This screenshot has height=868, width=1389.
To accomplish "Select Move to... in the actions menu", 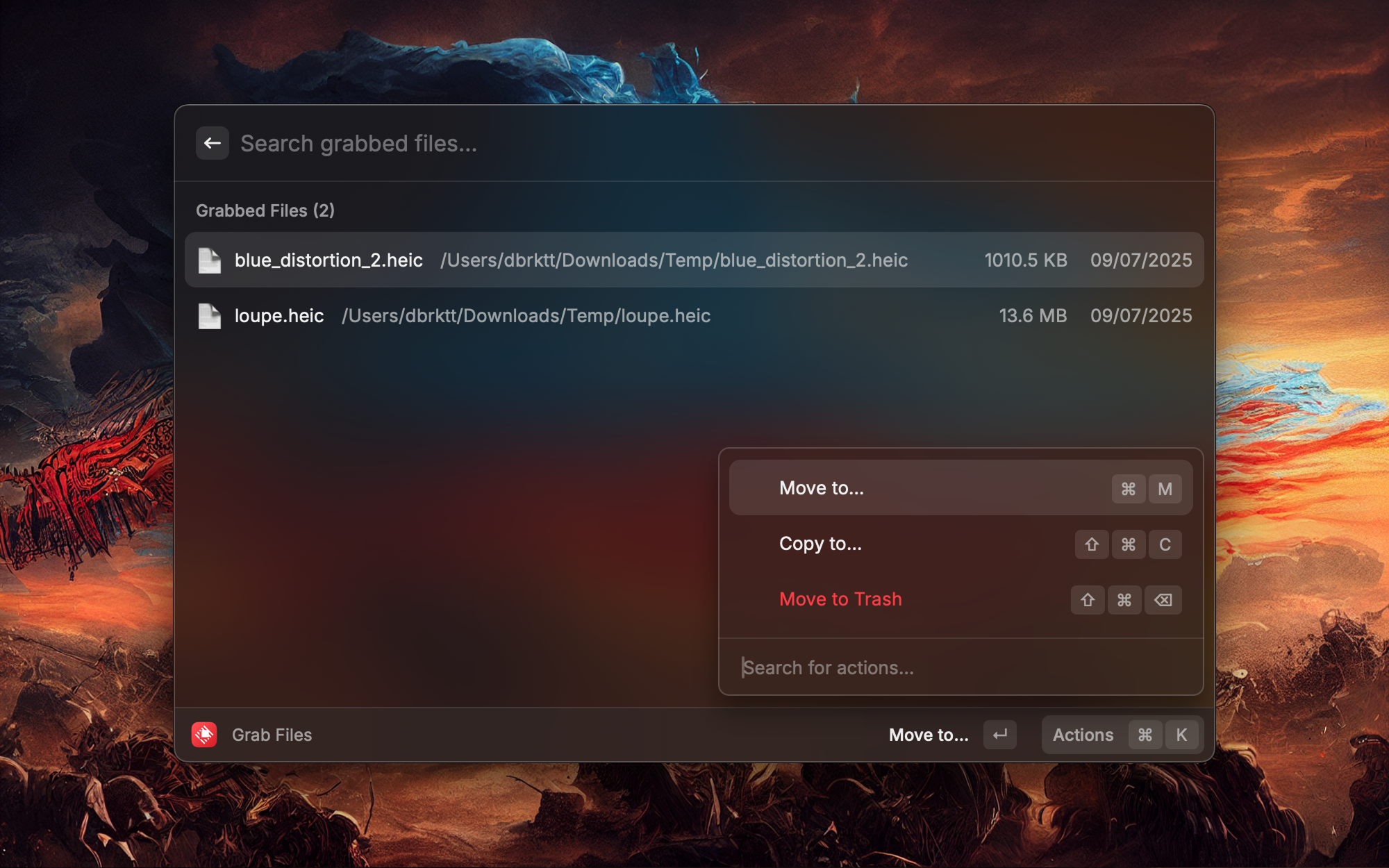I will pyautogui.click(x=822, y=488).
